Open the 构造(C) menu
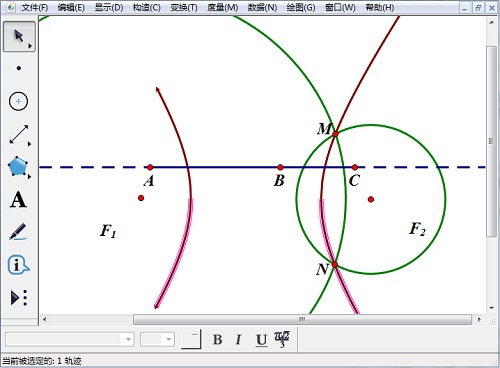The image size is (500, 368). [x=146, y=7]
